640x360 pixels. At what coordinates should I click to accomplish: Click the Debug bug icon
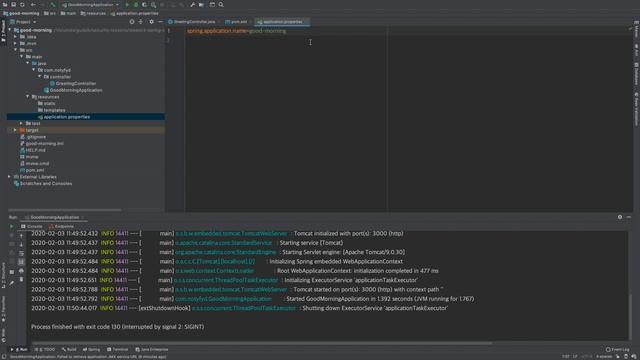pos(136,4)
